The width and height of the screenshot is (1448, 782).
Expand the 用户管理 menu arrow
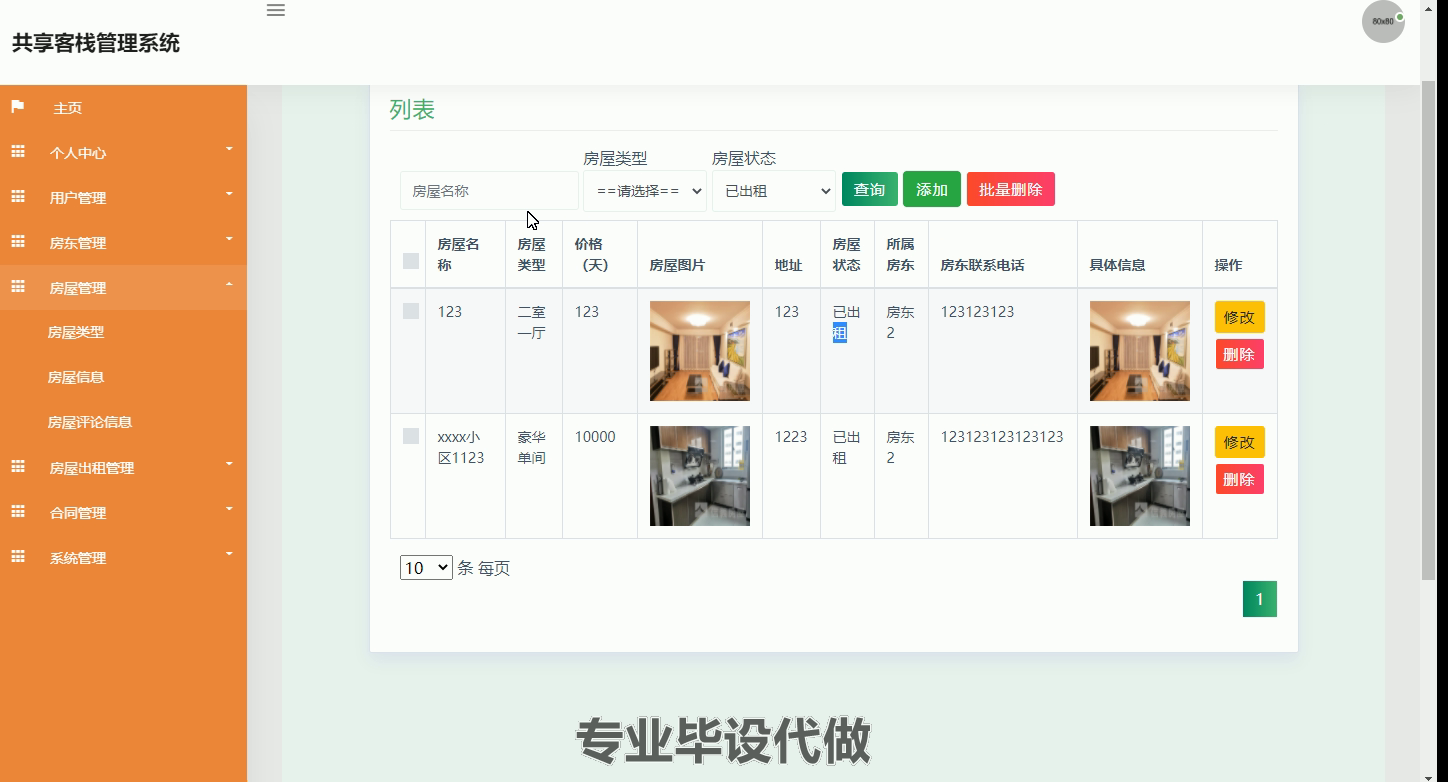point(229,194)
